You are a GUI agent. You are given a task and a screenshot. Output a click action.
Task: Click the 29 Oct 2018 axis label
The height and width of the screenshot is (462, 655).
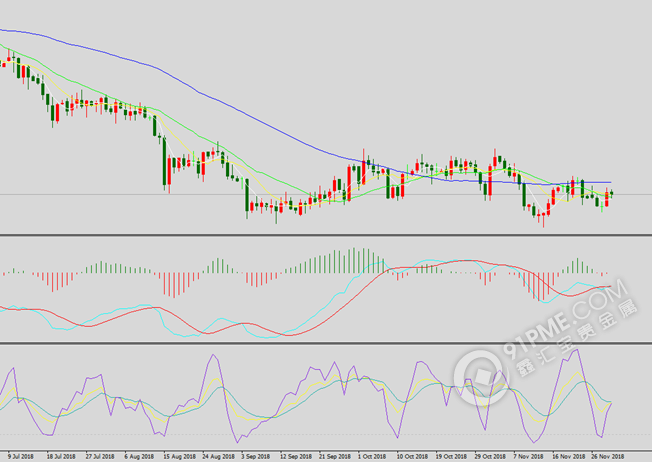pyautogui.click(x=487, y=454)
